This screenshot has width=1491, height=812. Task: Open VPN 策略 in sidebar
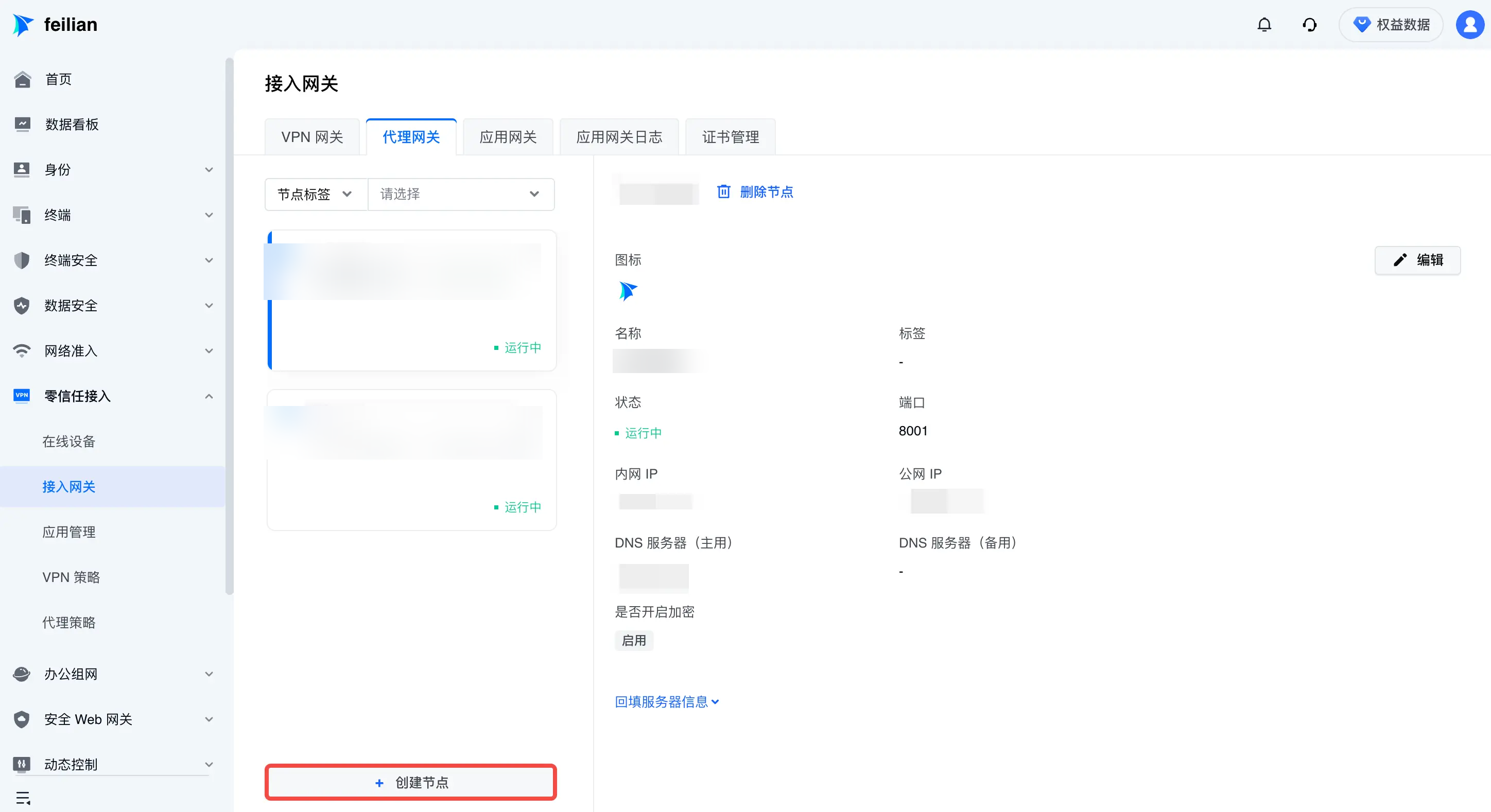click(x=71, y=577)
